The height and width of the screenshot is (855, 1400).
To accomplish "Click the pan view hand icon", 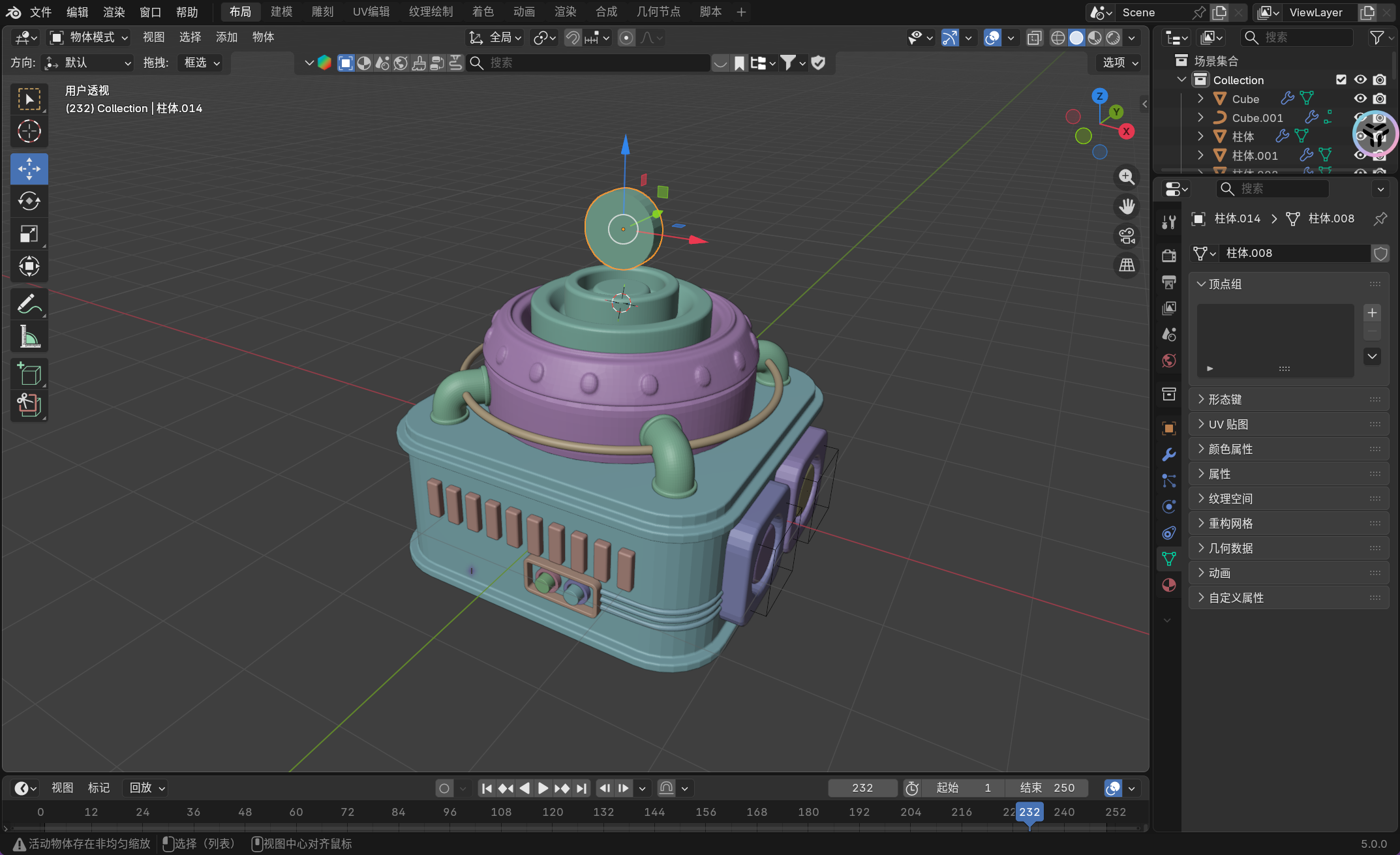I will pyautogui.click(x=1127, y=206).
